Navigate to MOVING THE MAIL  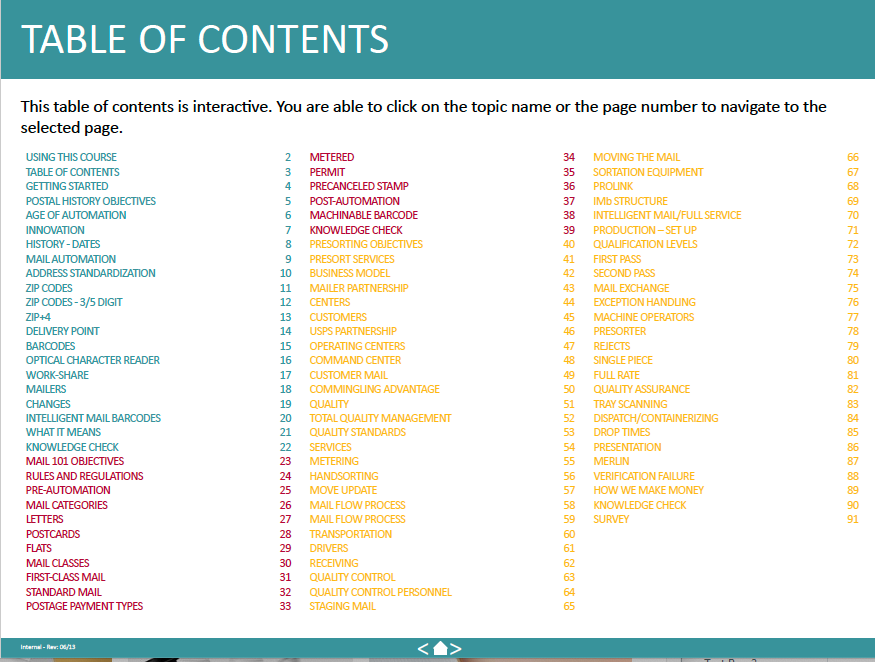[636, 157]
